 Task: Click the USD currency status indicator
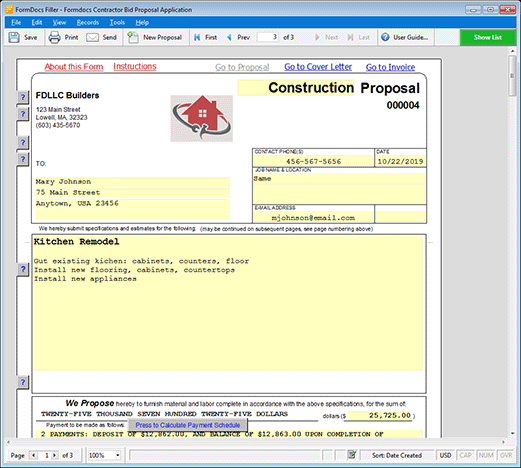tap(445, 455)
